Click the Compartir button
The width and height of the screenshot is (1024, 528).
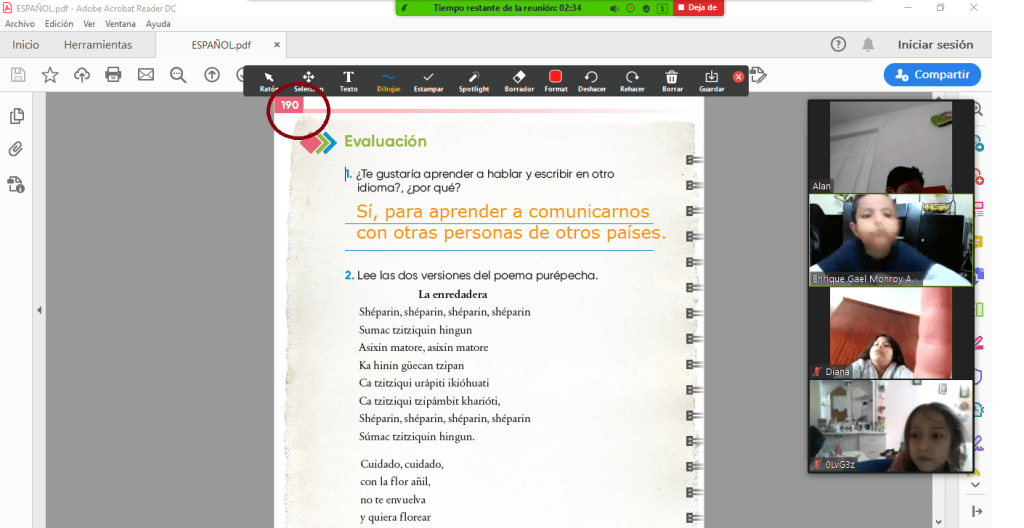[932, 74]
